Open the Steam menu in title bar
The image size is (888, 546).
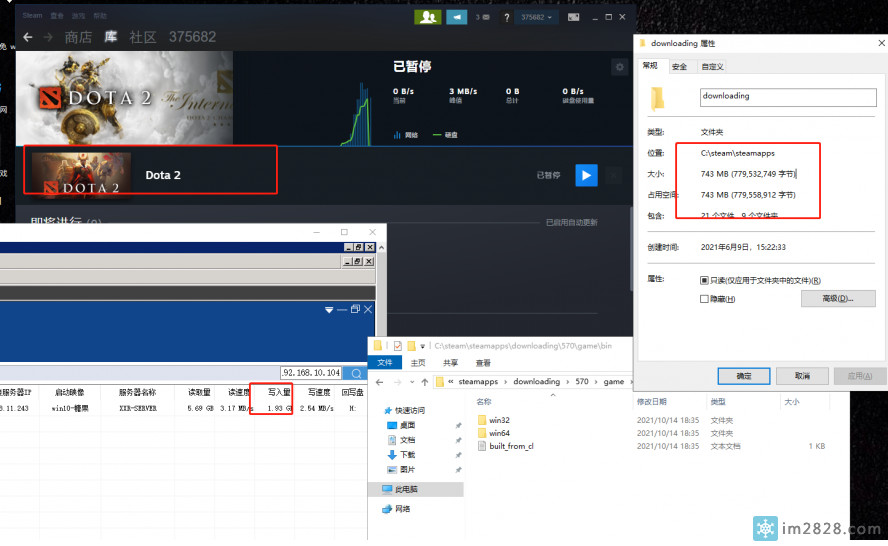(x=32, y=16)
